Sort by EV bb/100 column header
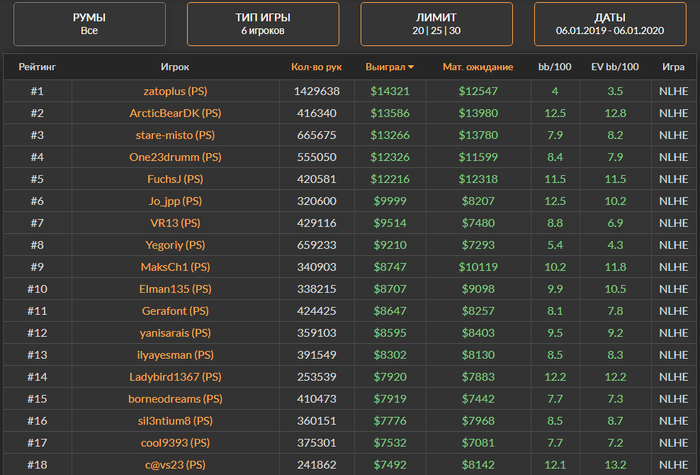Viewport: 700px width, 475px height. (615, 67)
